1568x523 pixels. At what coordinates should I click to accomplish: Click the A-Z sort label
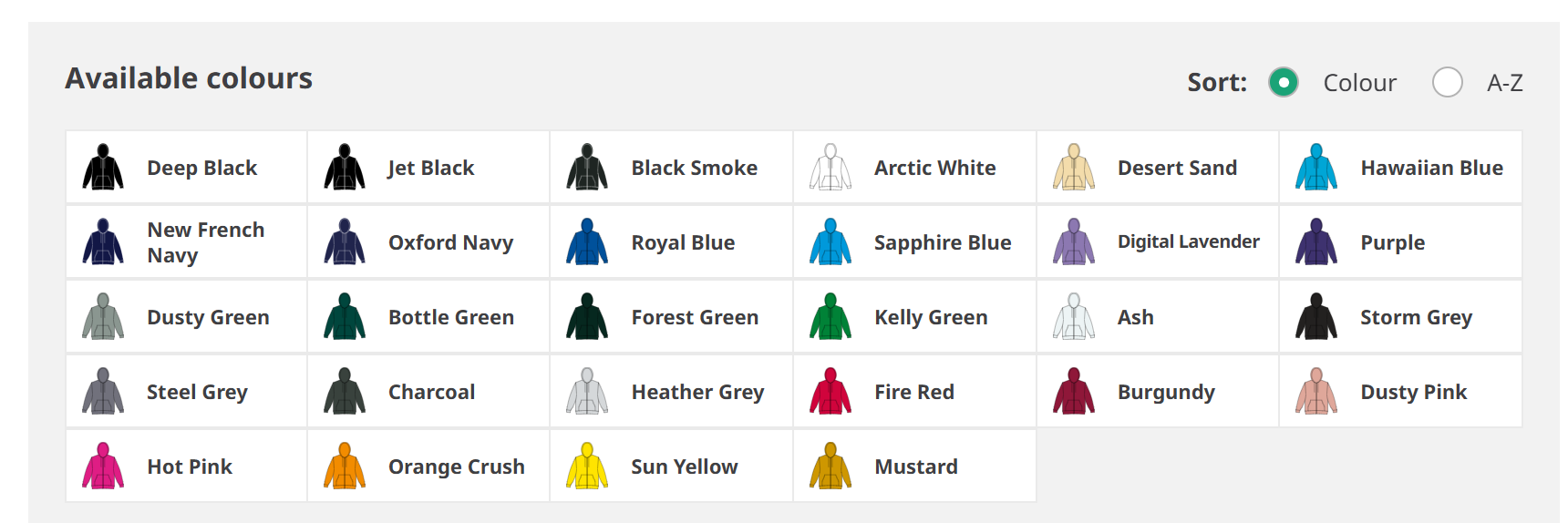pos(1504,83)
